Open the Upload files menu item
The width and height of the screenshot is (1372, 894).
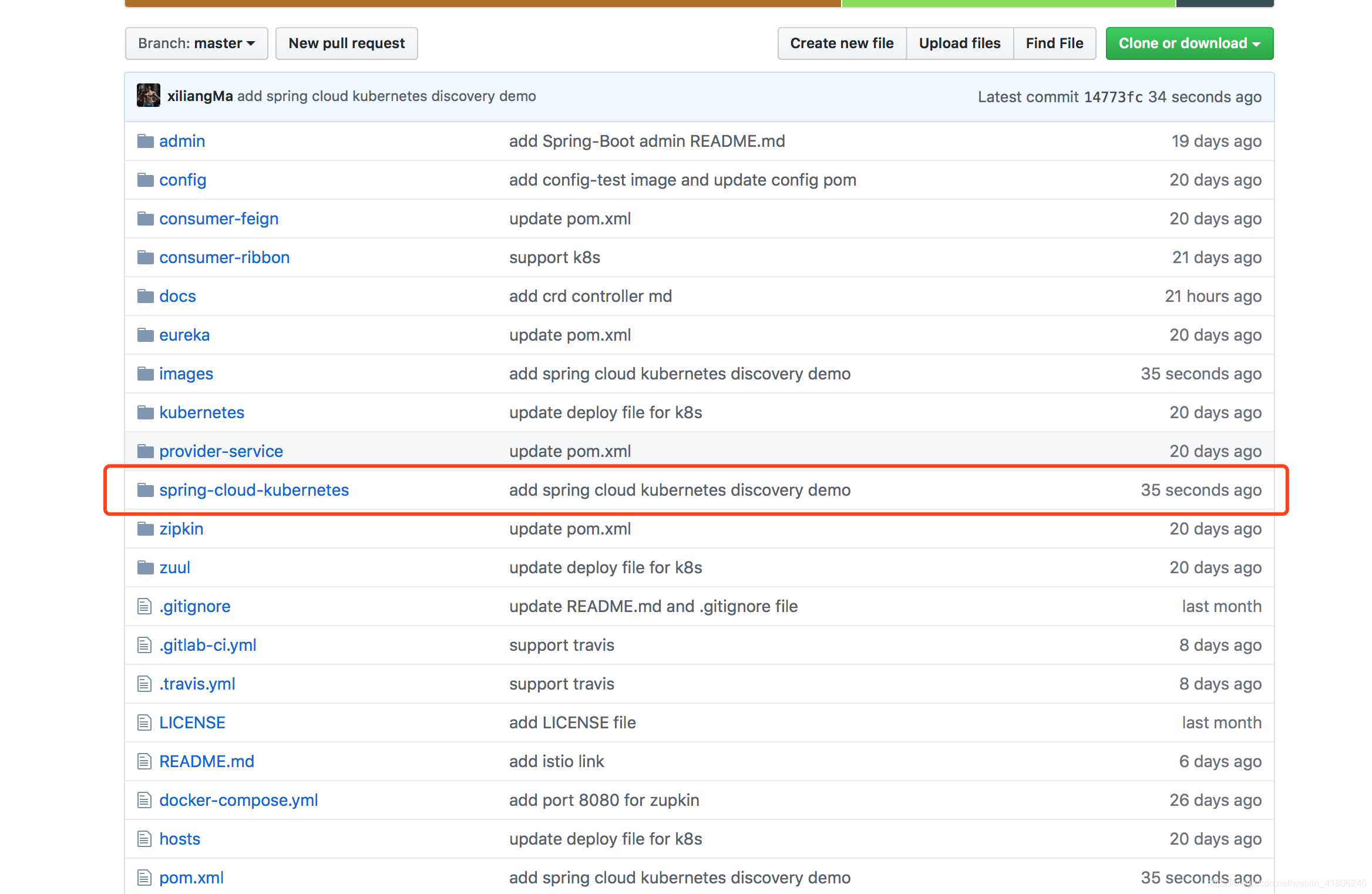[957, 42]
